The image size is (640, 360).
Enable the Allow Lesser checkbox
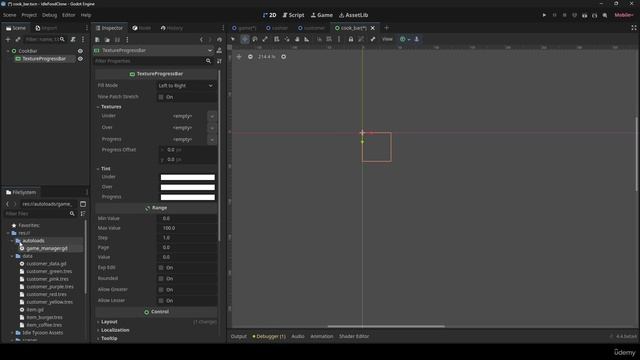click(161, 301)
